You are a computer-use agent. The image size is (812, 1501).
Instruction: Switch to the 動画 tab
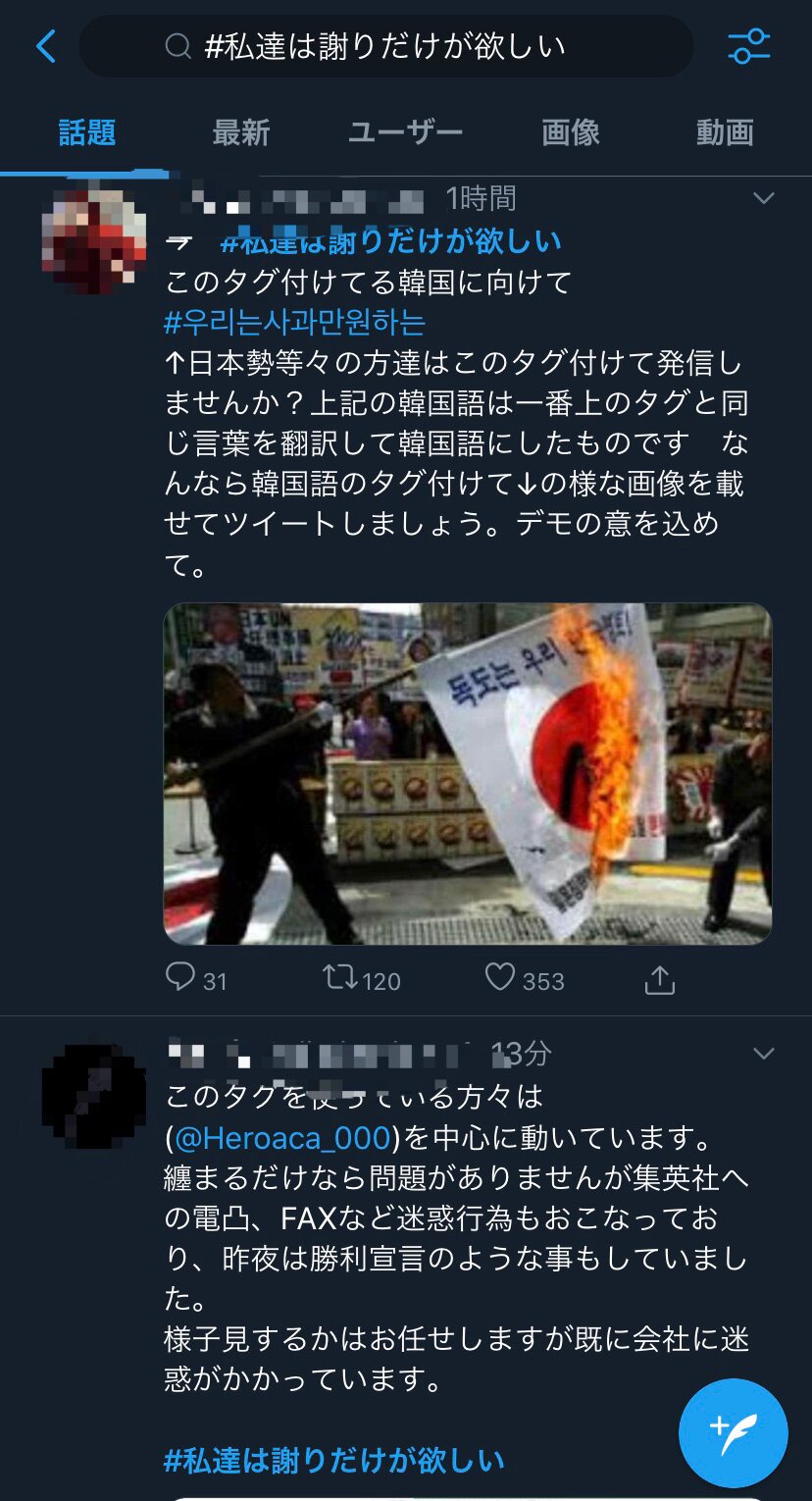(x=725, y=132)
